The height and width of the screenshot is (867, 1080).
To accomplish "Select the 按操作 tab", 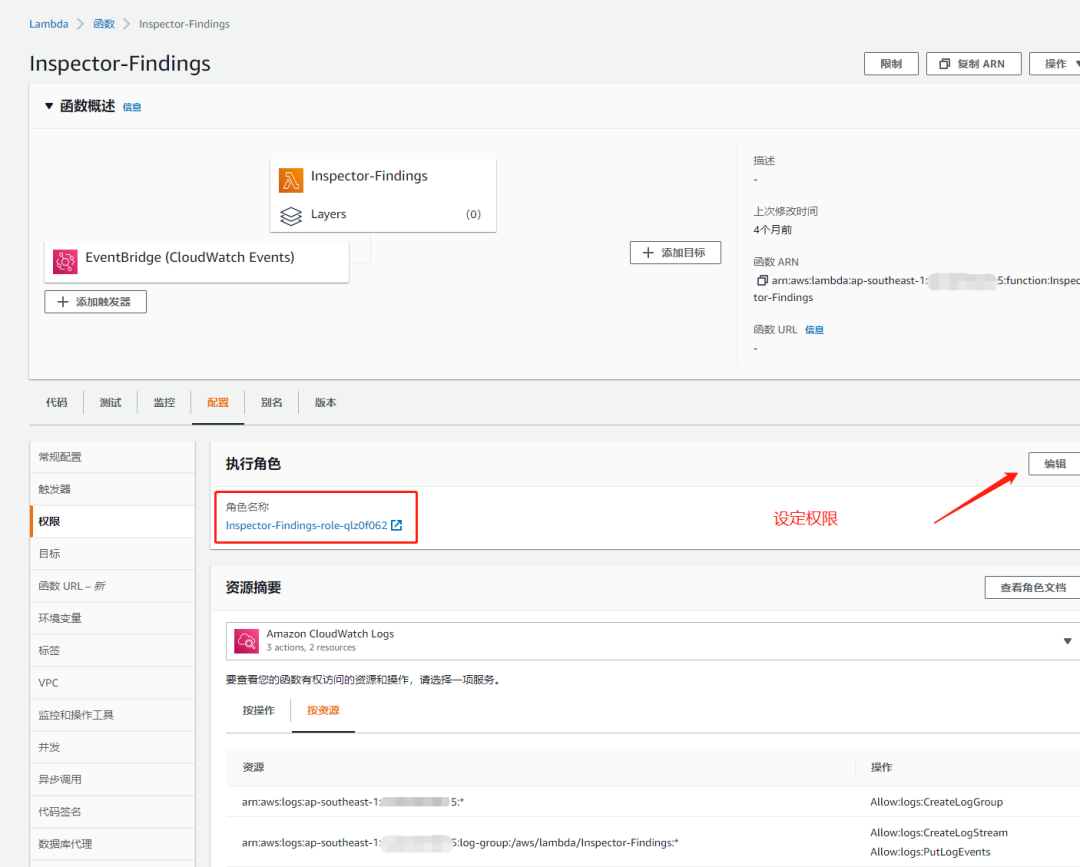I will pyautogui.click(x=259, y=711).
